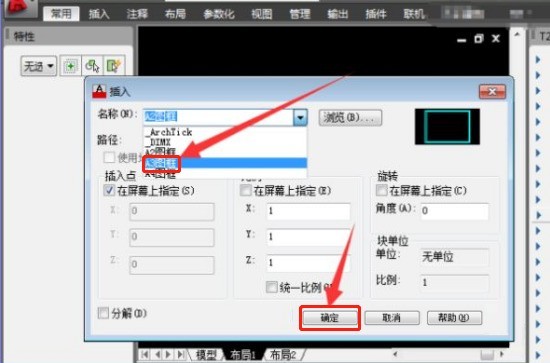Close the 插入 dialog with red X
550x363 pixels.
492,92
